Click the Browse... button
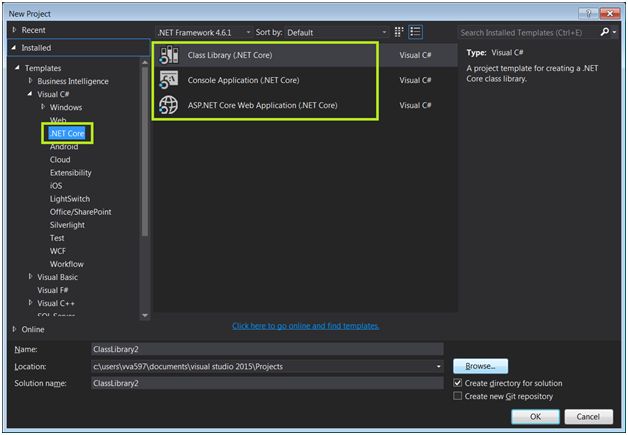 [x=481, y=366]
